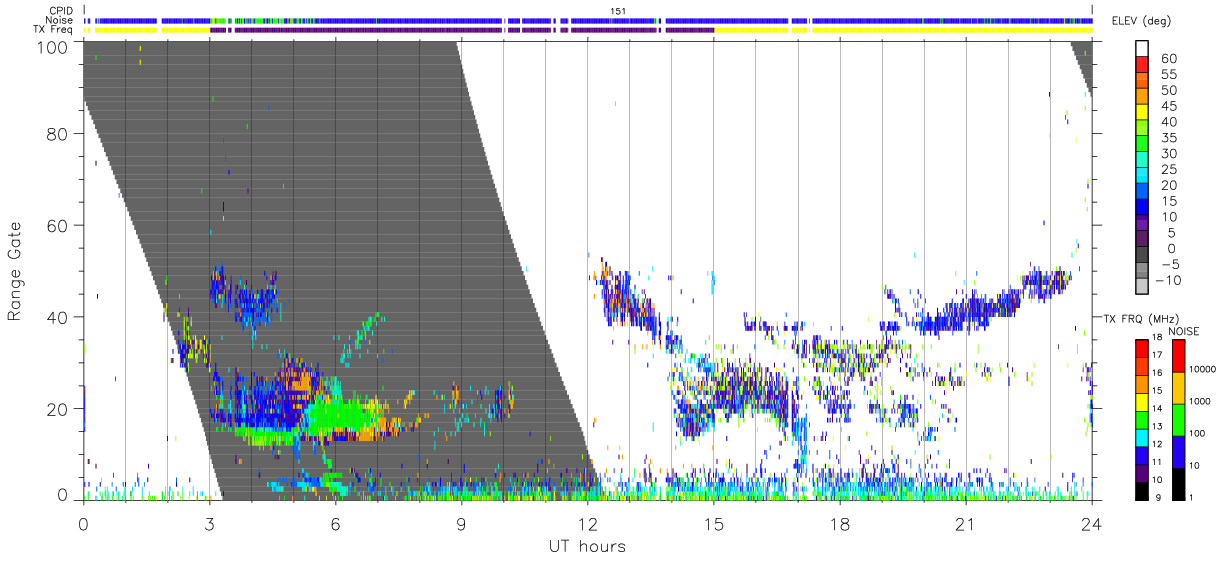Click the 'ELEV (deg)' colorbar title
Screen dimensions: 1228x567
point(1141,21)
